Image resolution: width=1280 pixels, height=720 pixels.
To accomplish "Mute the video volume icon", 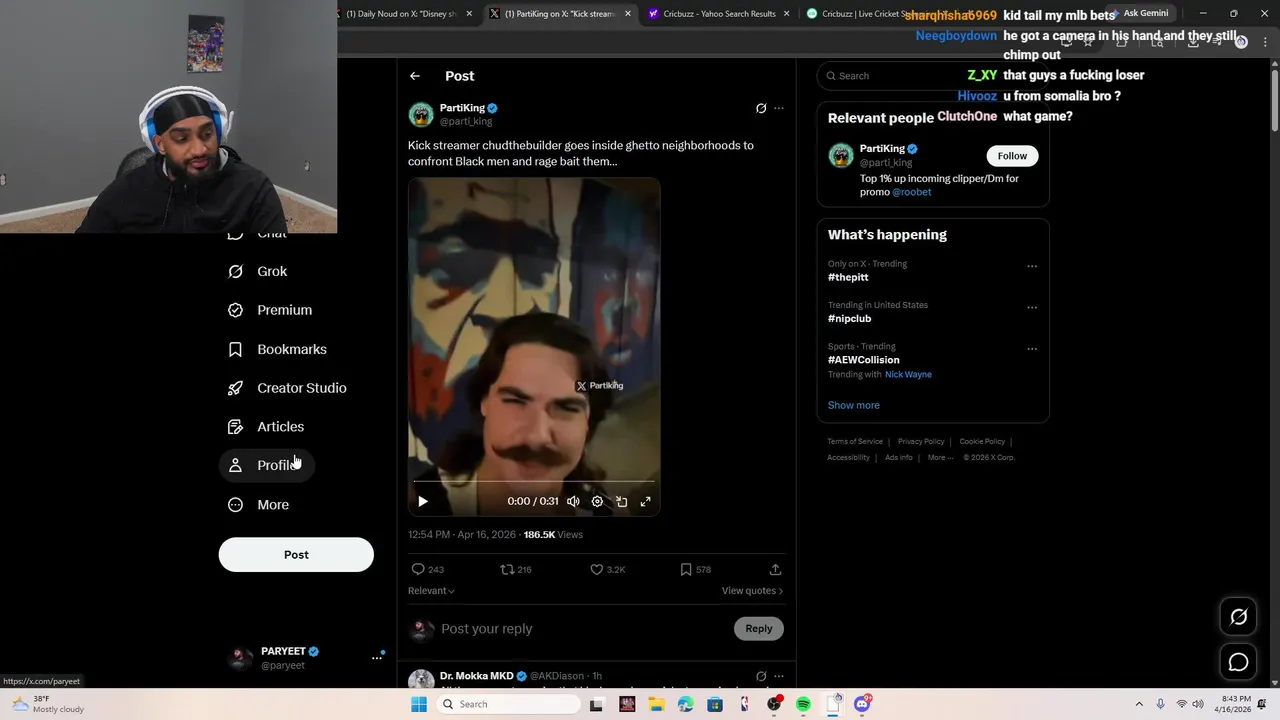I will [573, 501].
